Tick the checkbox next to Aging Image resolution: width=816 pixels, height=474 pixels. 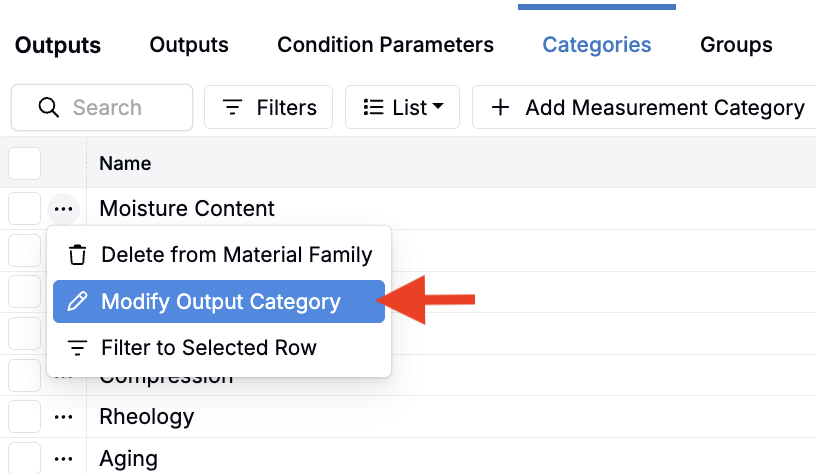pyautogui.click(x=24, y=458)
